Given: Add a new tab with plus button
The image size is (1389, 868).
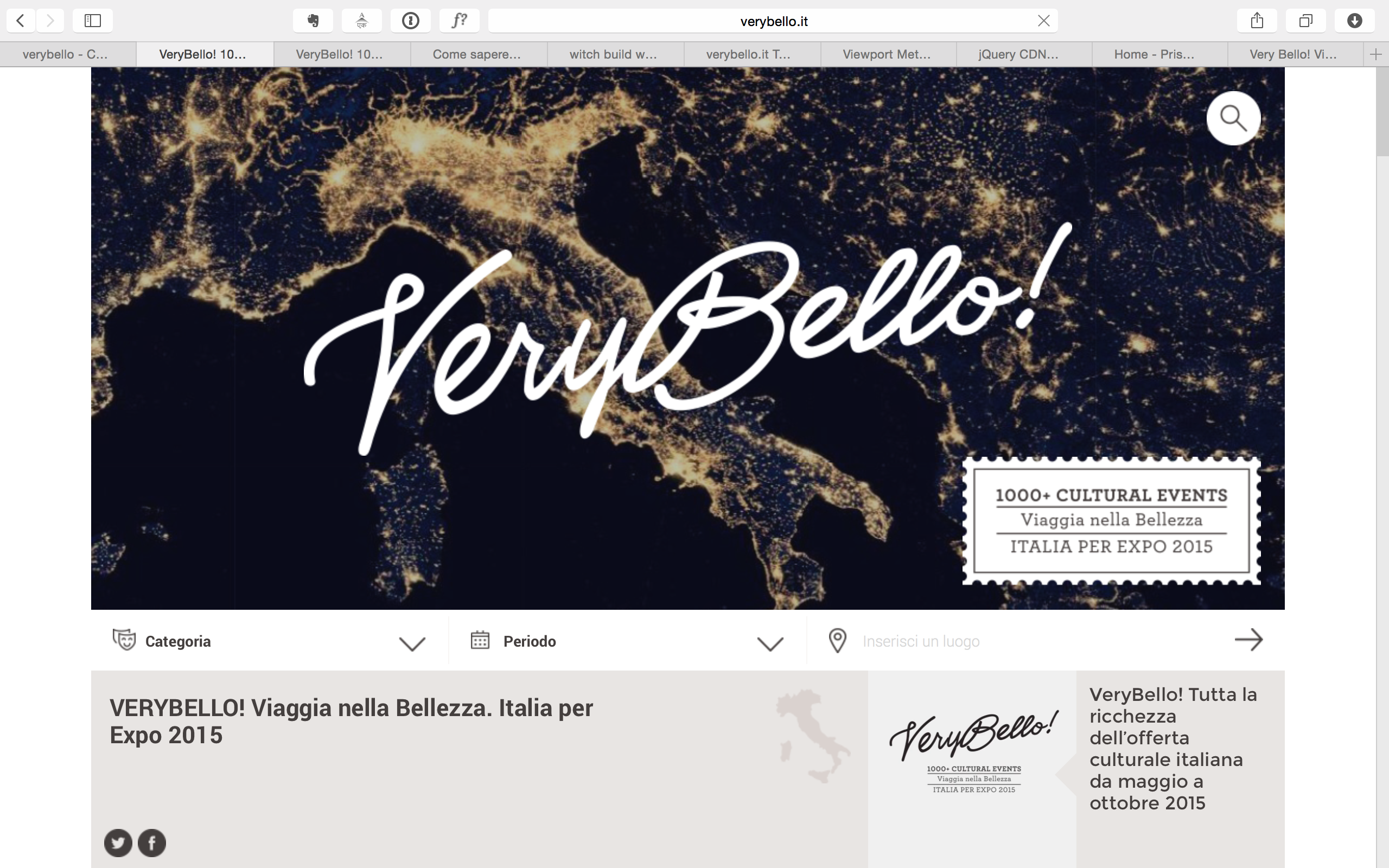Looking at the screenshot, I should point(1376,55).
